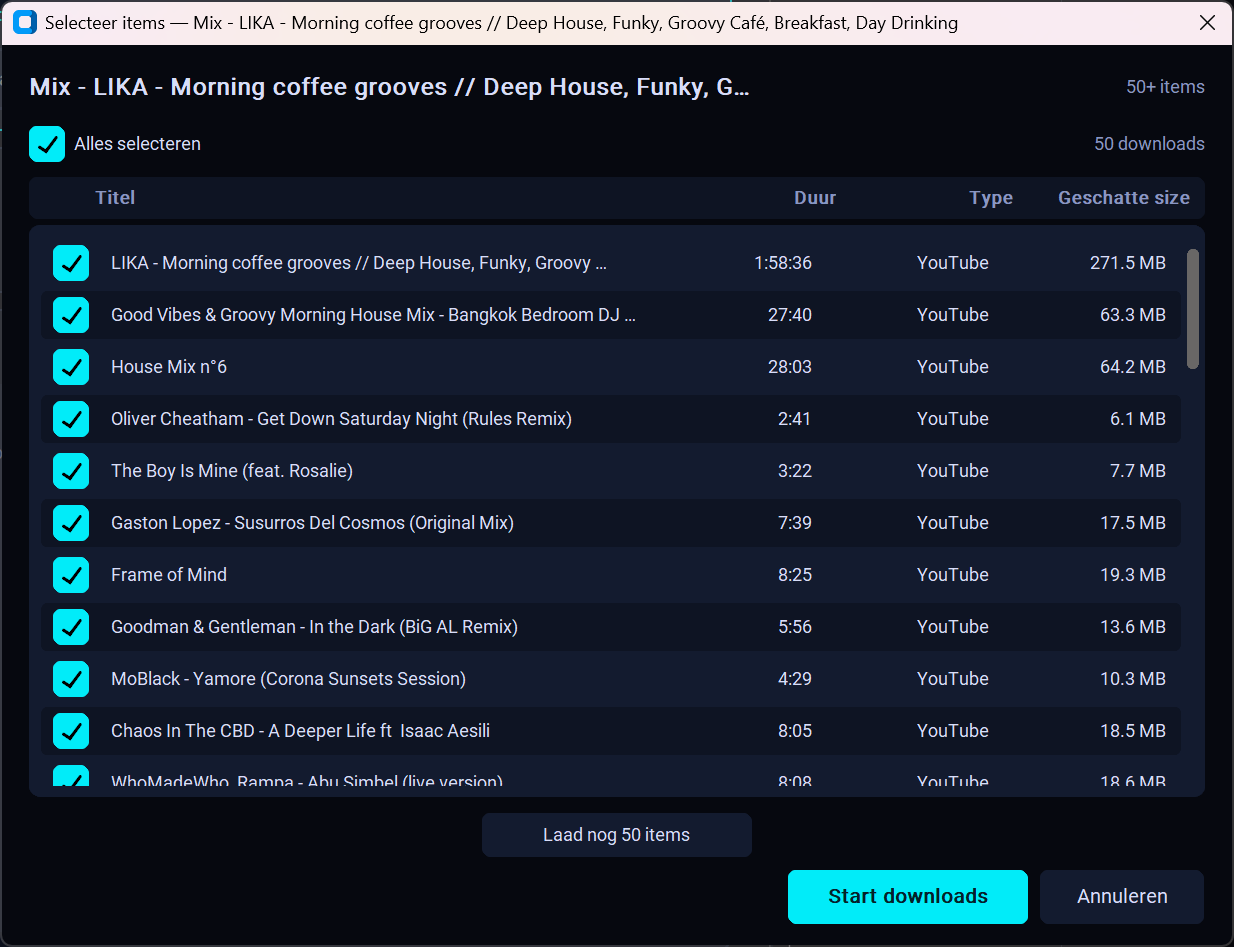Toggle the Alles selecteren checkbox
The image size is (1234, 947).
47,144
